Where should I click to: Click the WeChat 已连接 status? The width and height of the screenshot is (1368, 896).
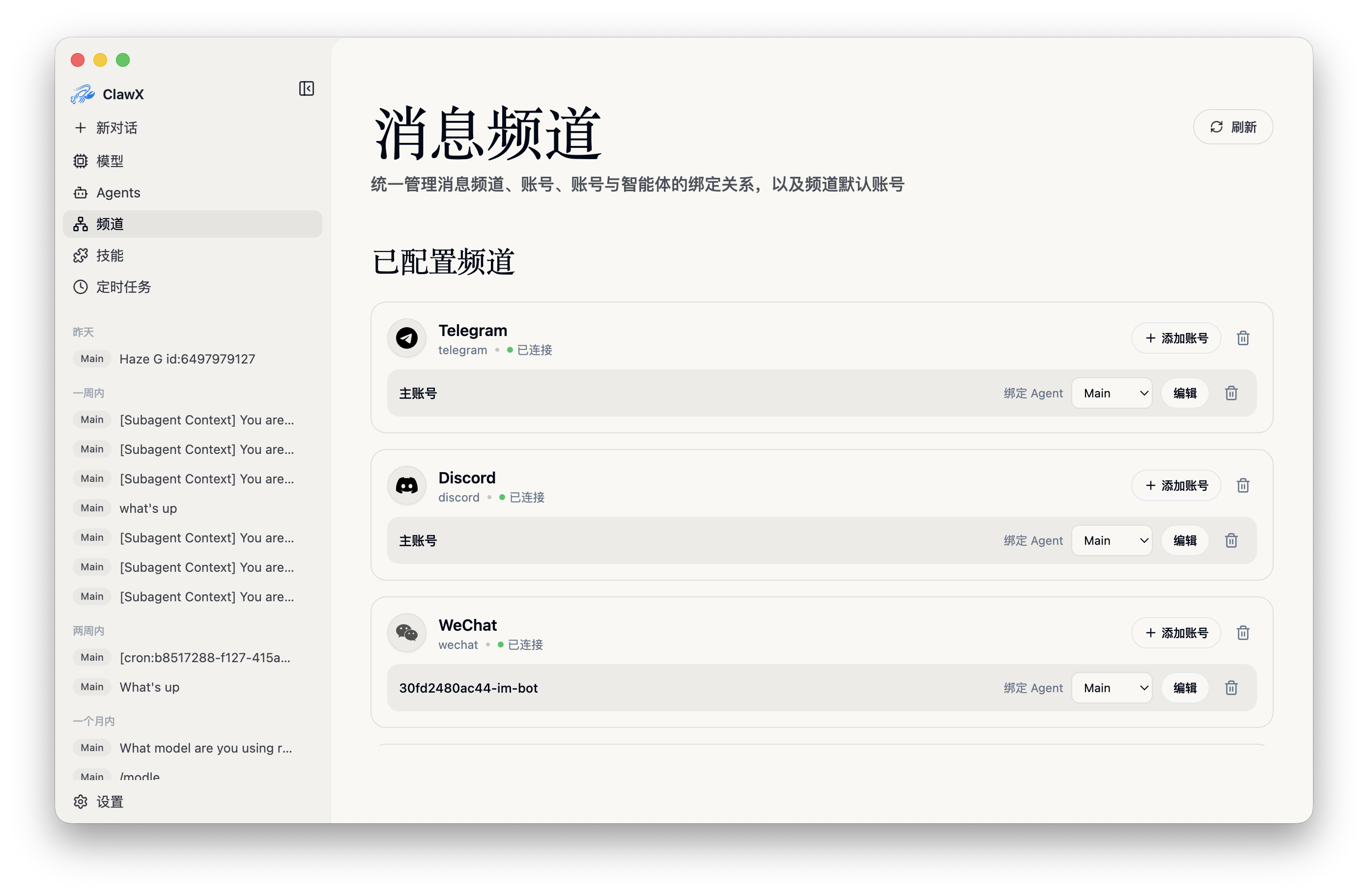point(520,645)
